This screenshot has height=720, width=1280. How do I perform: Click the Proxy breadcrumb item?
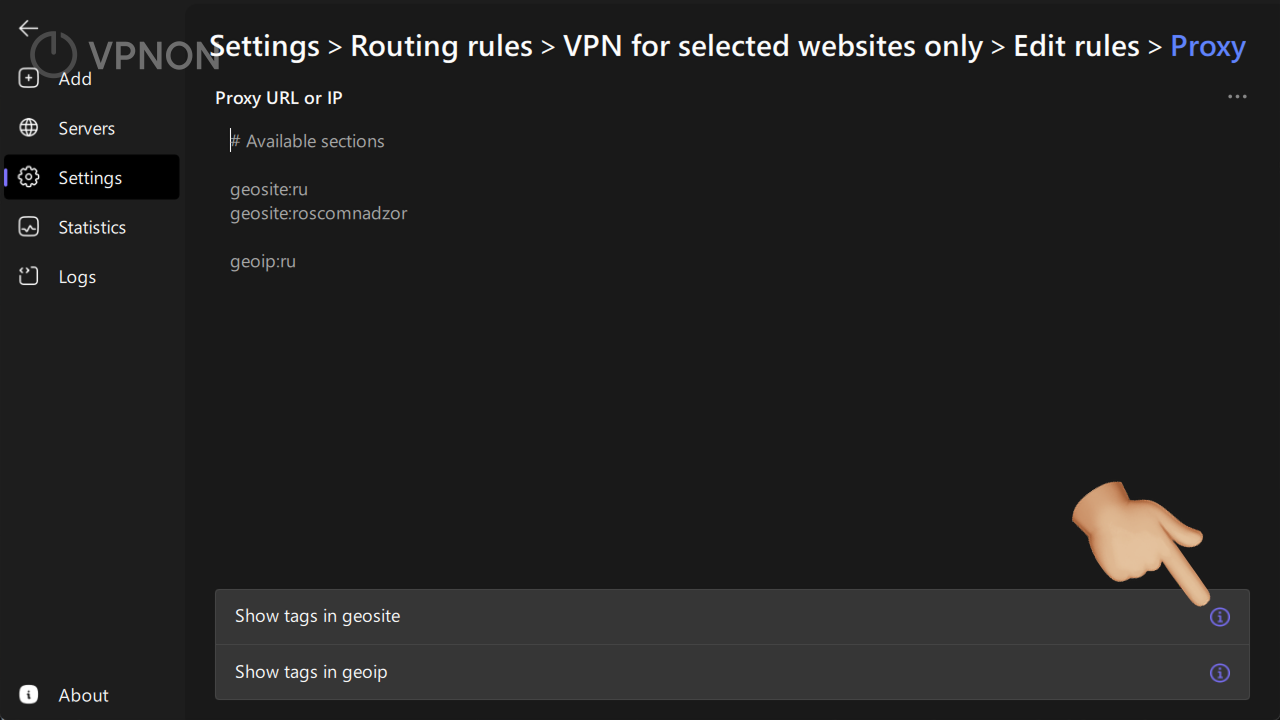click(x=1207, y=46)
